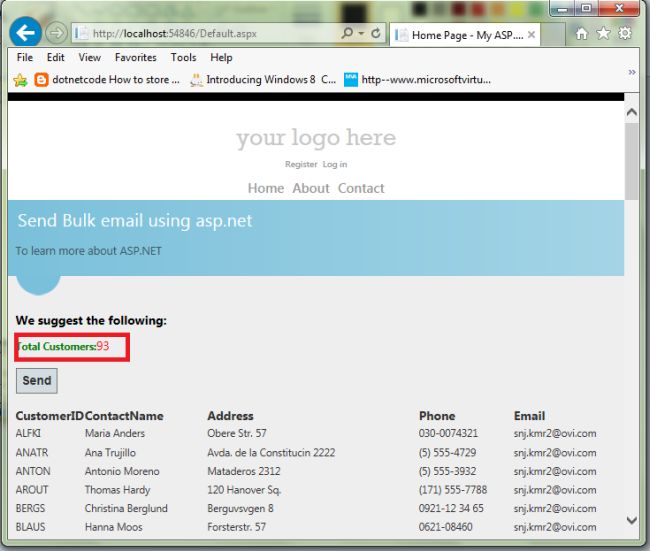This screenshot has width=650, height=551.
Task: Click the Email column header
Action: click(x=529, y=416)
